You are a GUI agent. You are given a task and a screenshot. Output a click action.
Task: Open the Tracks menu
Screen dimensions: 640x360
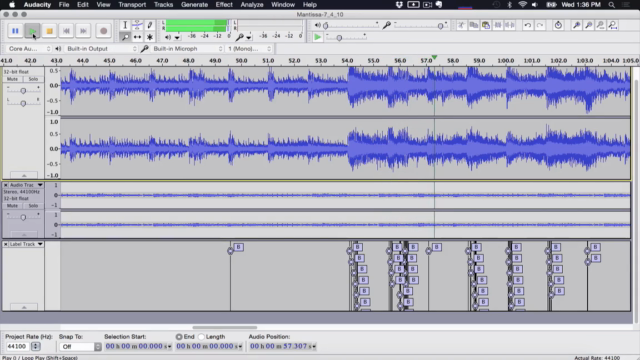(163, 4)
